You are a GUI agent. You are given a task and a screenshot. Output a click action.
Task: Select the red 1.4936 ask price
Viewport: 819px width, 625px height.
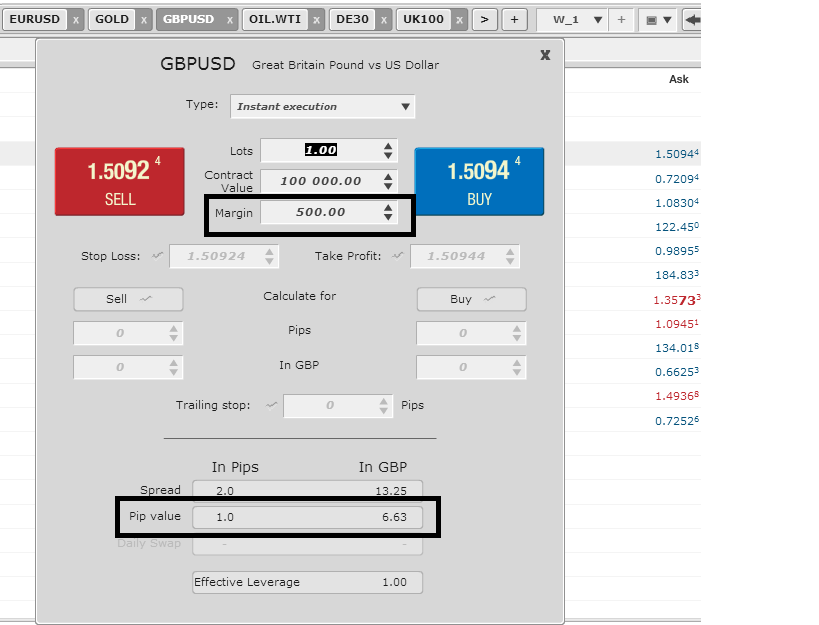677,396
